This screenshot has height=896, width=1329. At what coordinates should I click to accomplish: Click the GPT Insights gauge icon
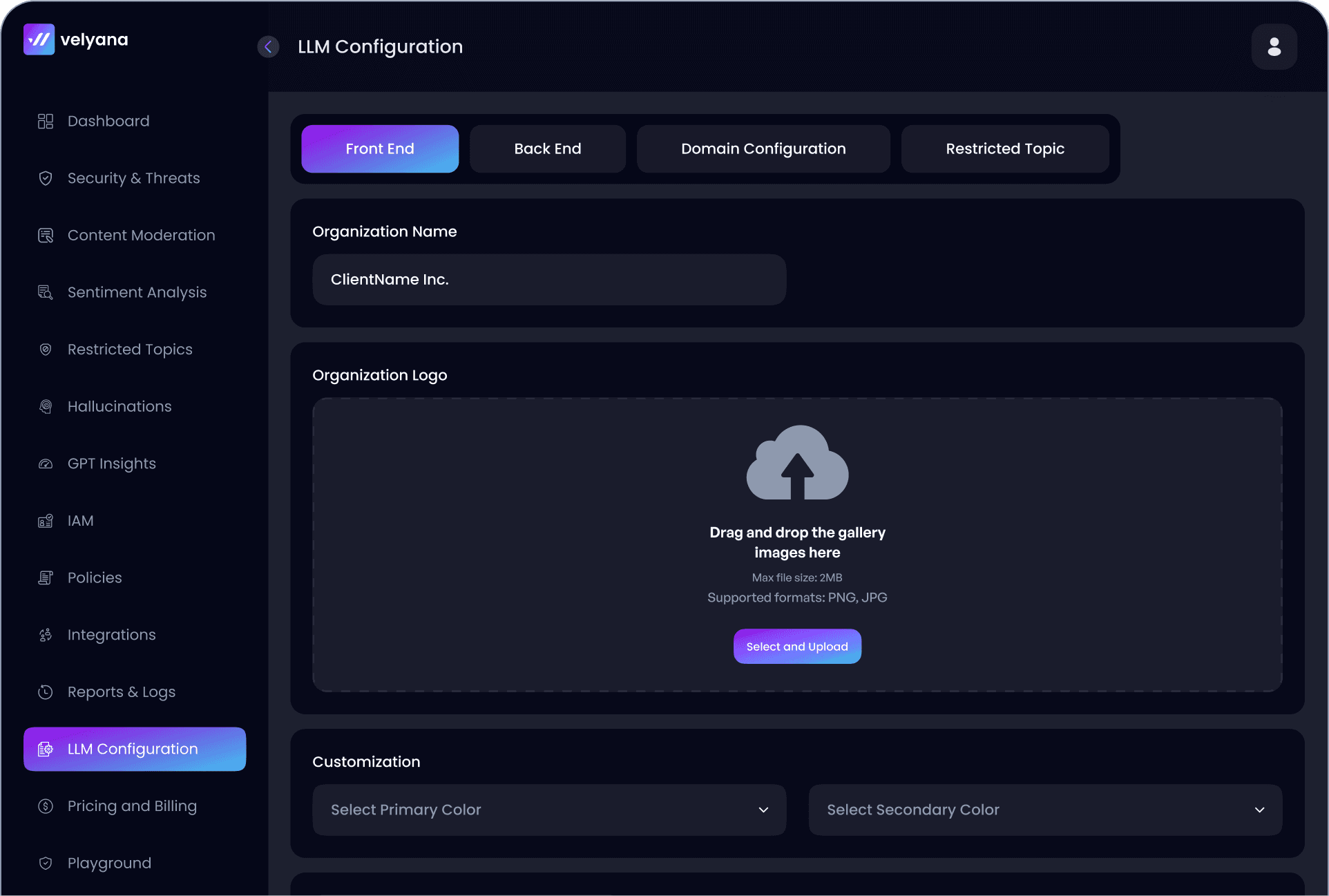46,464
